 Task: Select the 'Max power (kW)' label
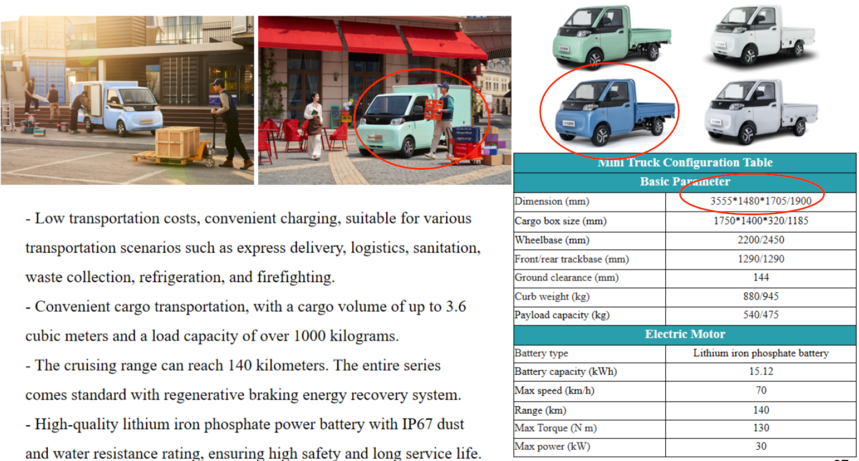[552, 447]
